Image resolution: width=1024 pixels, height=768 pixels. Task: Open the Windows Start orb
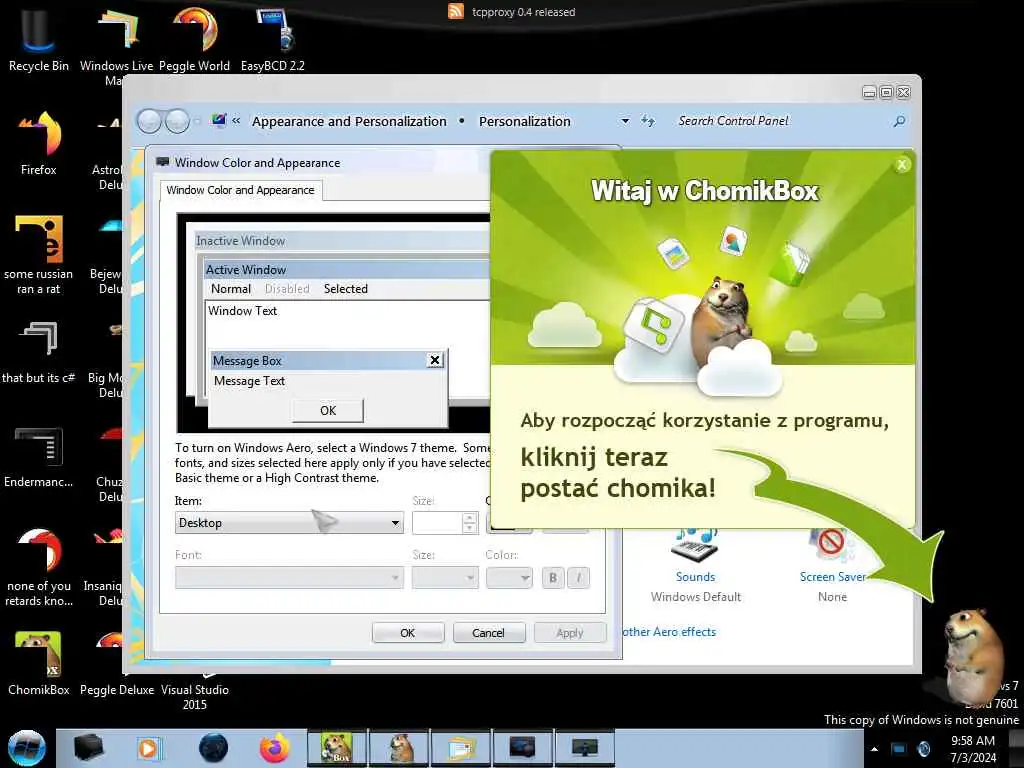pos(26,748)
